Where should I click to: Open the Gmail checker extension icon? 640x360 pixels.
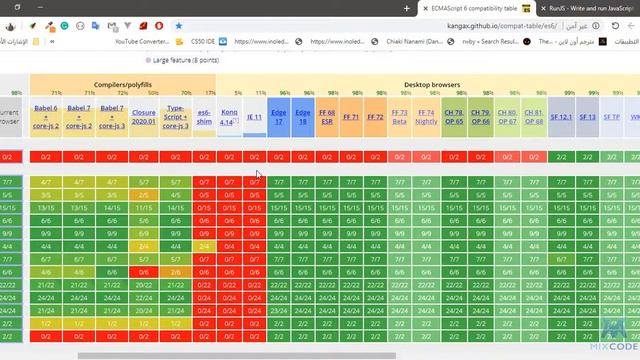point(112,27)
